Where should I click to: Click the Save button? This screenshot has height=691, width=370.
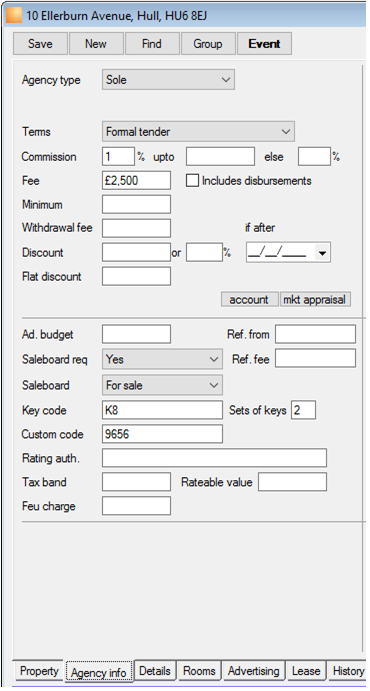41,44
